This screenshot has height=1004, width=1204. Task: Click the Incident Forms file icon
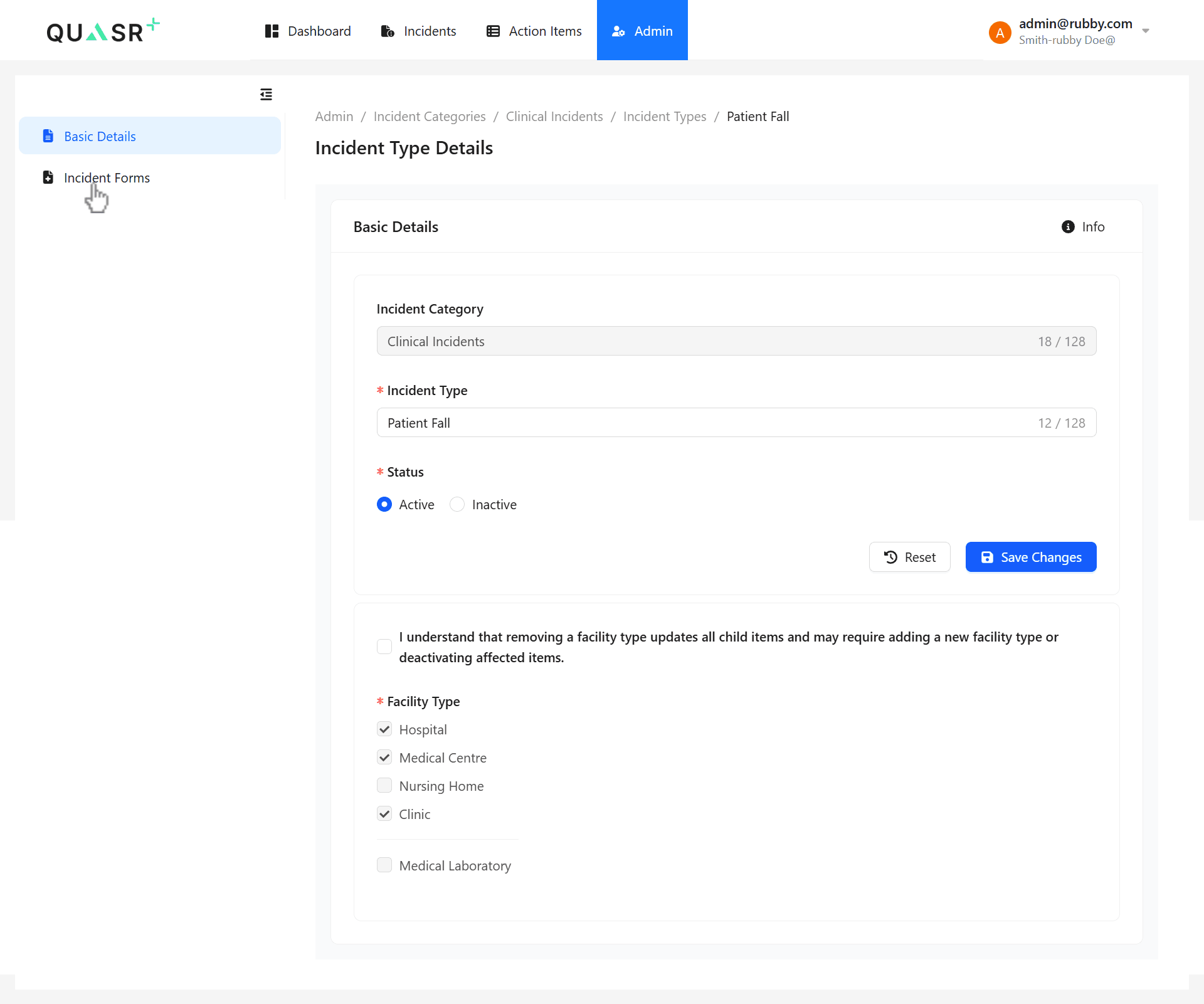pyautogui.click(x=48, y=177)
